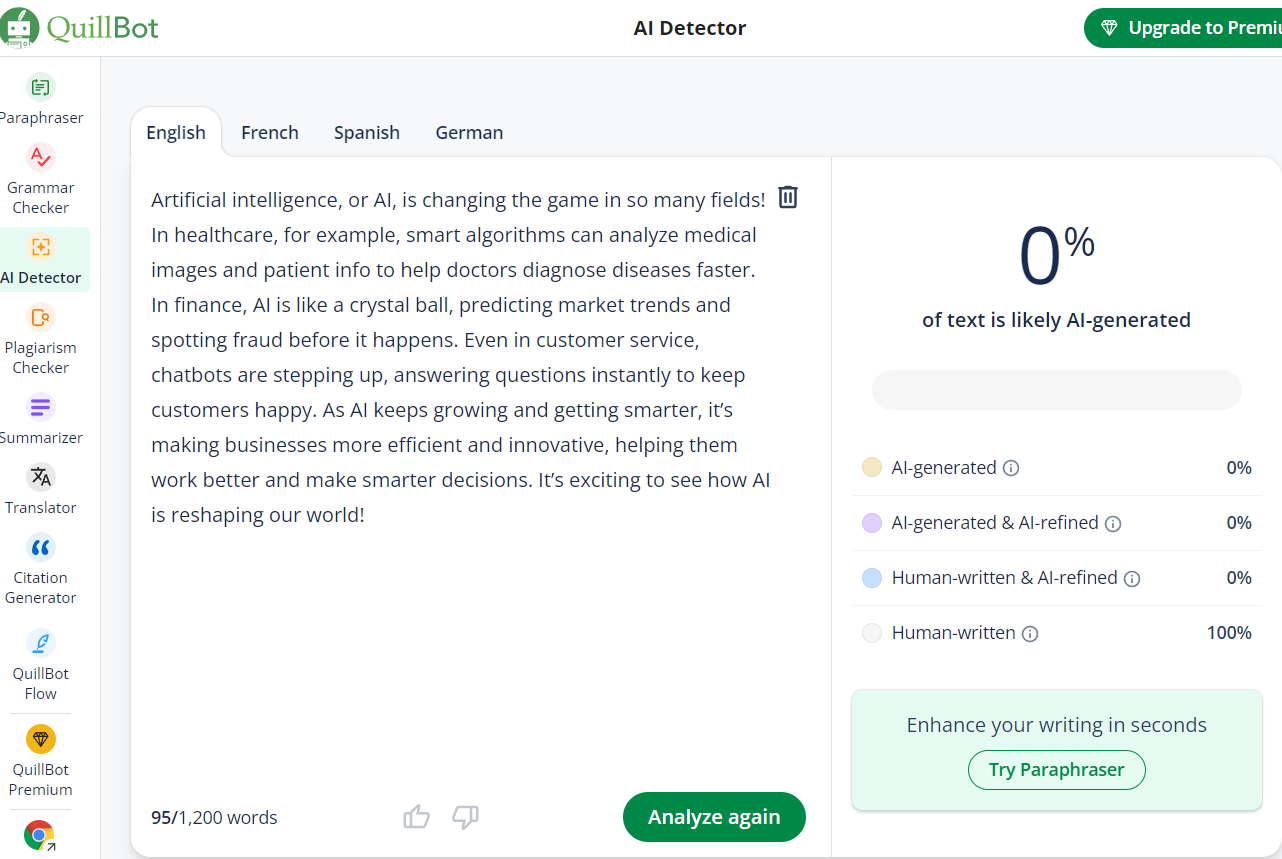The height and width of the screenshot is (859, 1282).
Task: Click the Analyze again button
Action: 714,817
